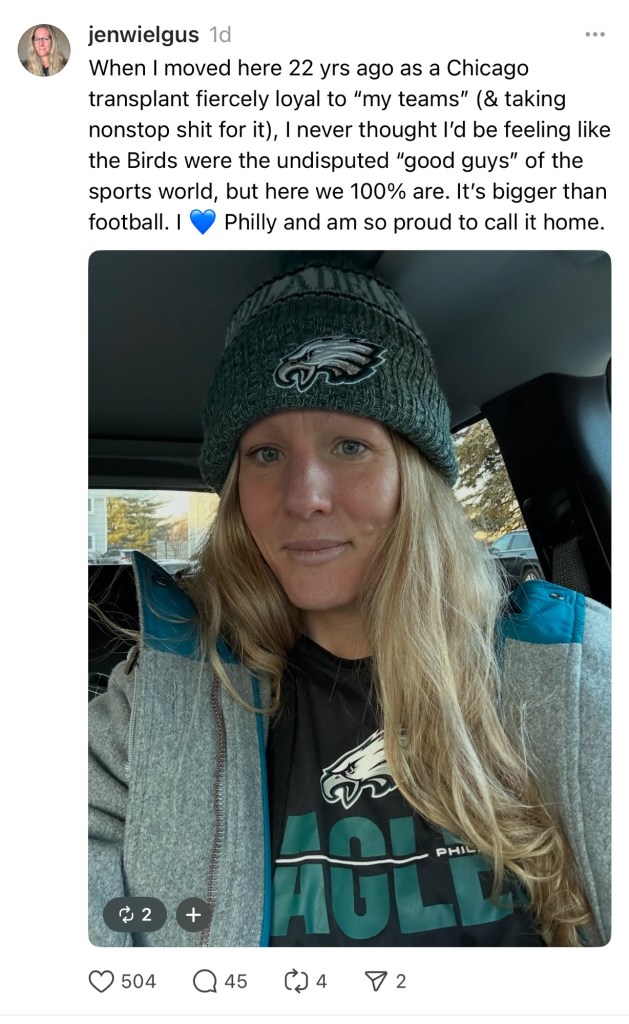Repost using the arrows icon below photo

pyautogui.click(x=295, y=981)
